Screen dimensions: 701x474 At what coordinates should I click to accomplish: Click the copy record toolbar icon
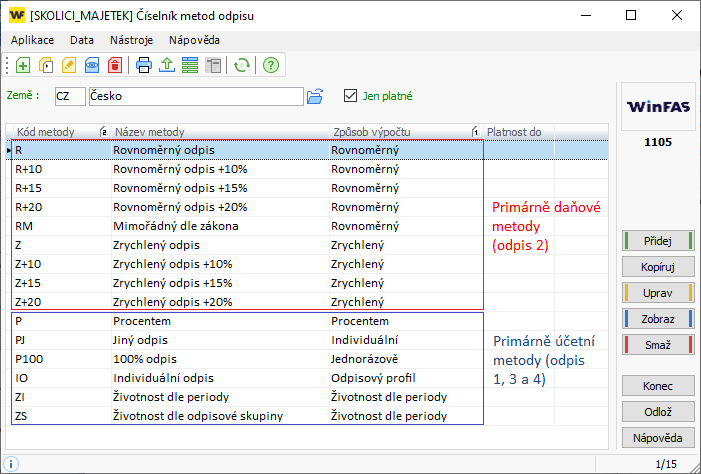coord(46,66)
